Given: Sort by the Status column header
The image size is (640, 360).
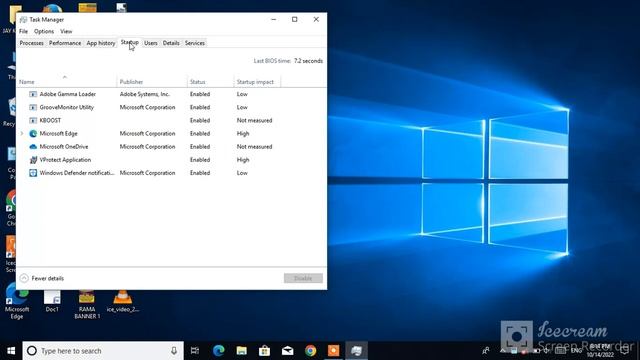Looking at the screenshot, I should click(210, 82).
